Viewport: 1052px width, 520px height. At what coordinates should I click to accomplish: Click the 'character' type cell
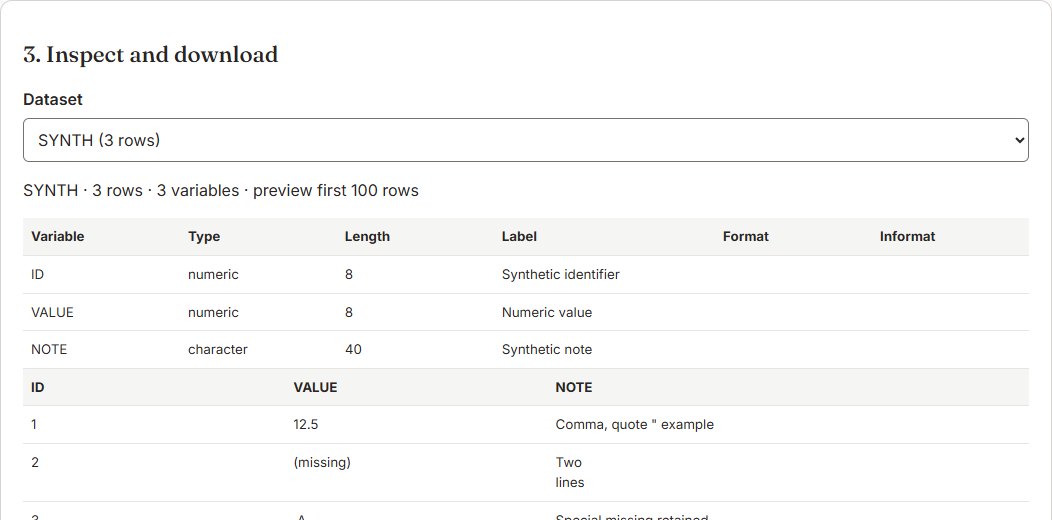218,350
